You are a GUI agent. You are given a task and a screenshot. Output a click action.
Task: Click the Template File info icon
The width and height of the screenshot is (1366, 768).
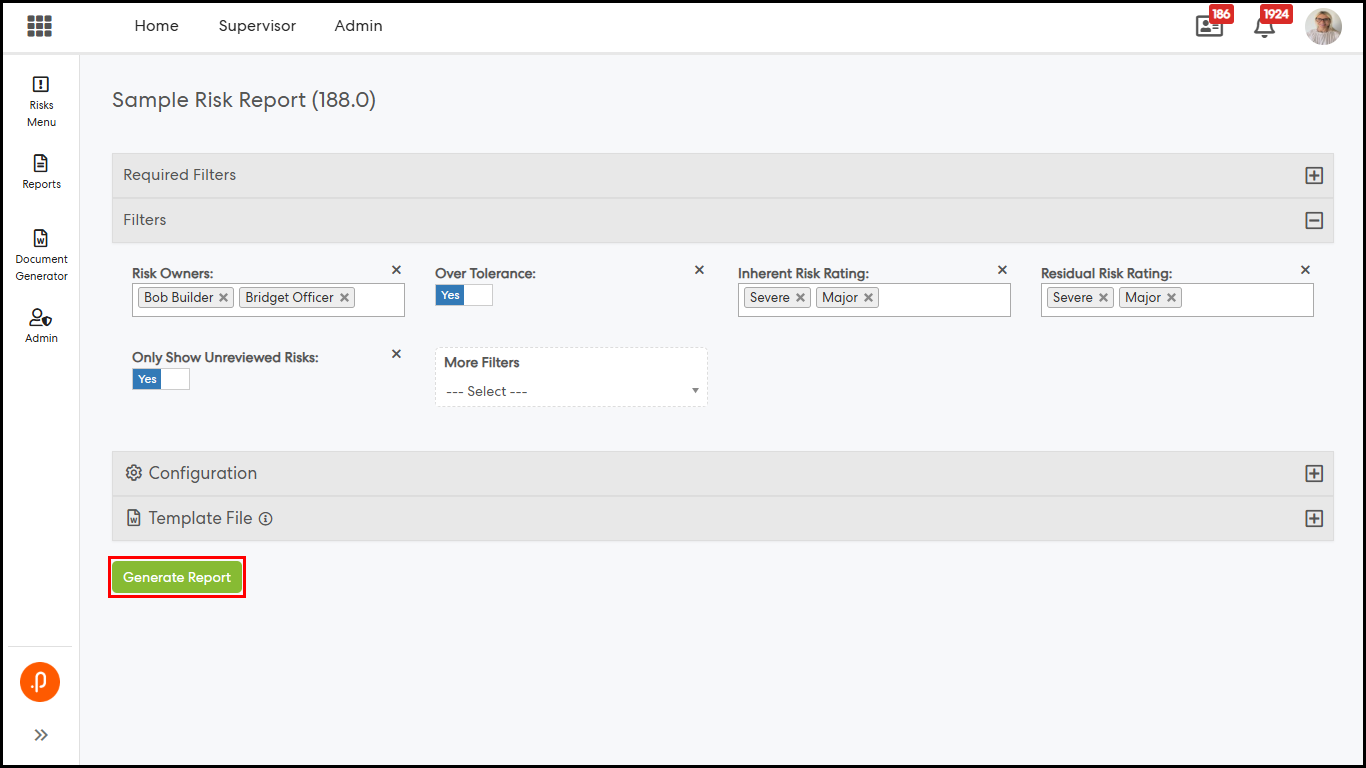point(266,519)
